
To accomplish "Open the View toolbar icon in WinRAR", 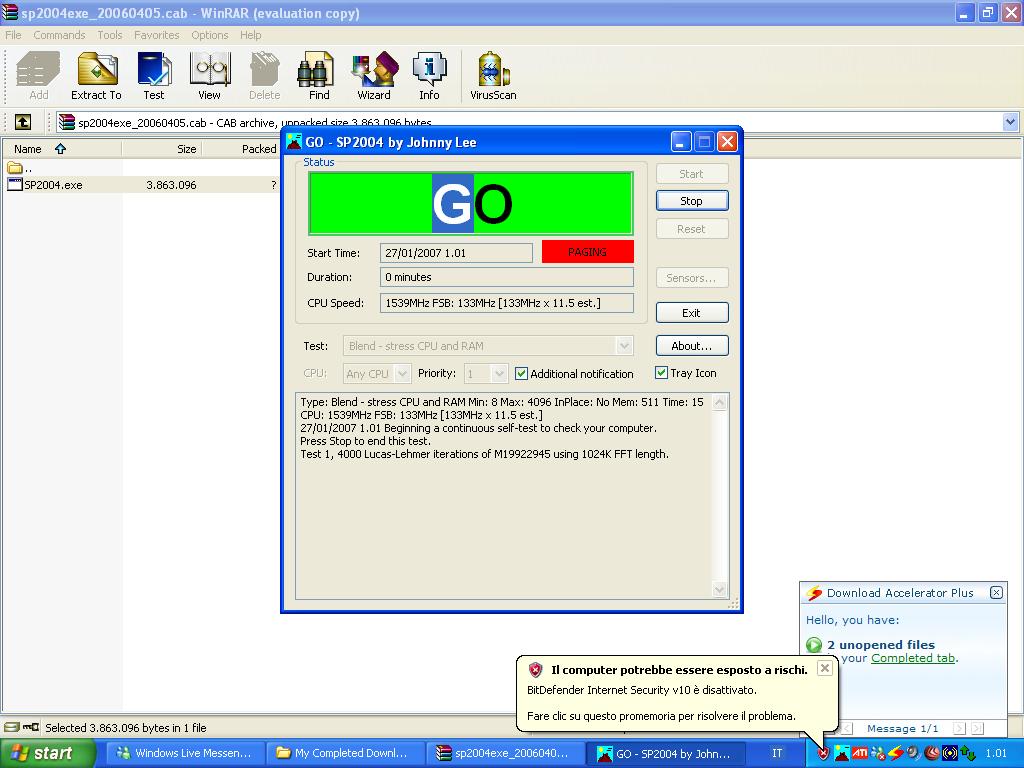I will click(210, 77).
